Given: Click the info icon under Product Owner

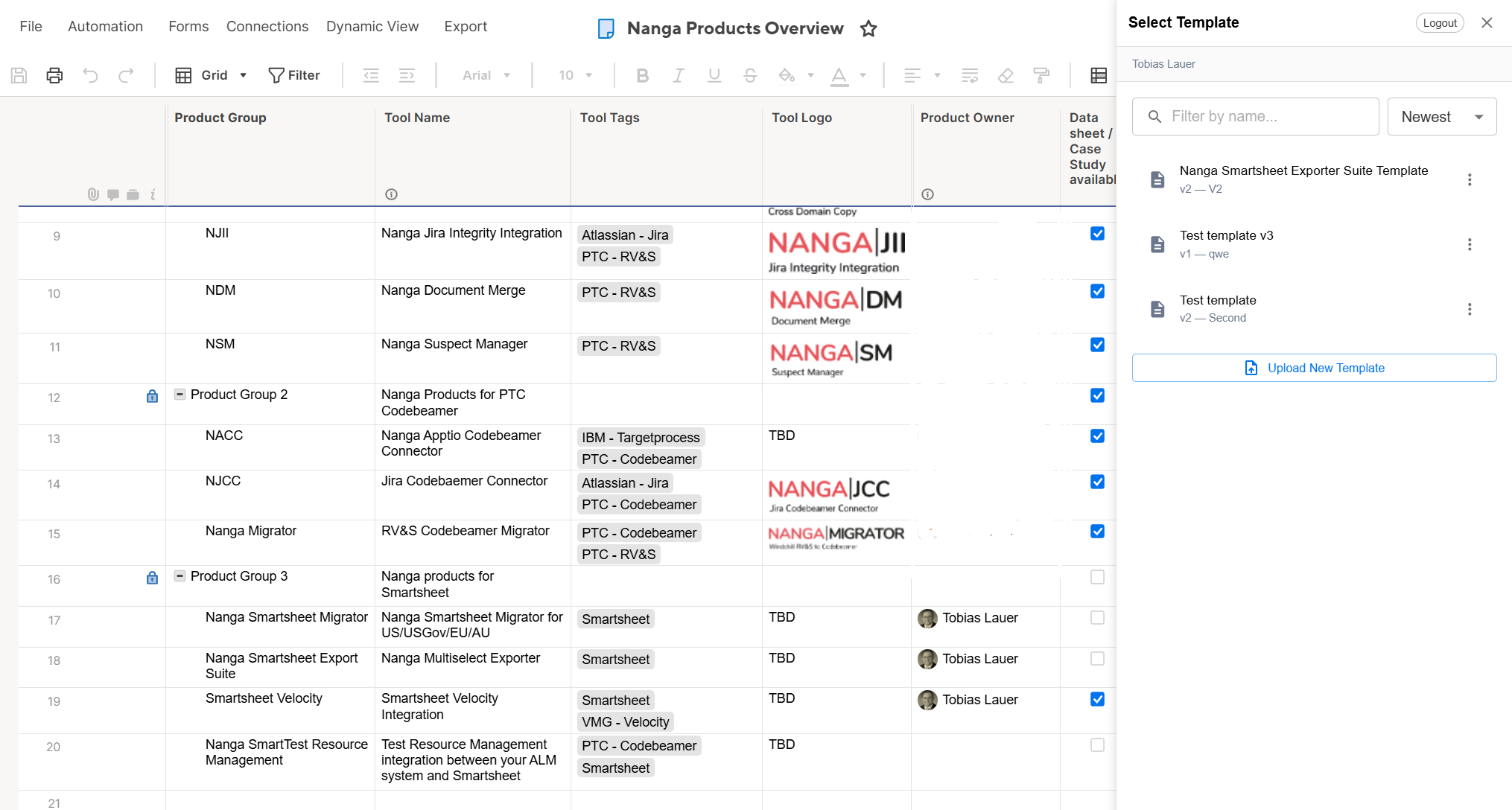Looking at the screenshot, I should click(927, 194).
